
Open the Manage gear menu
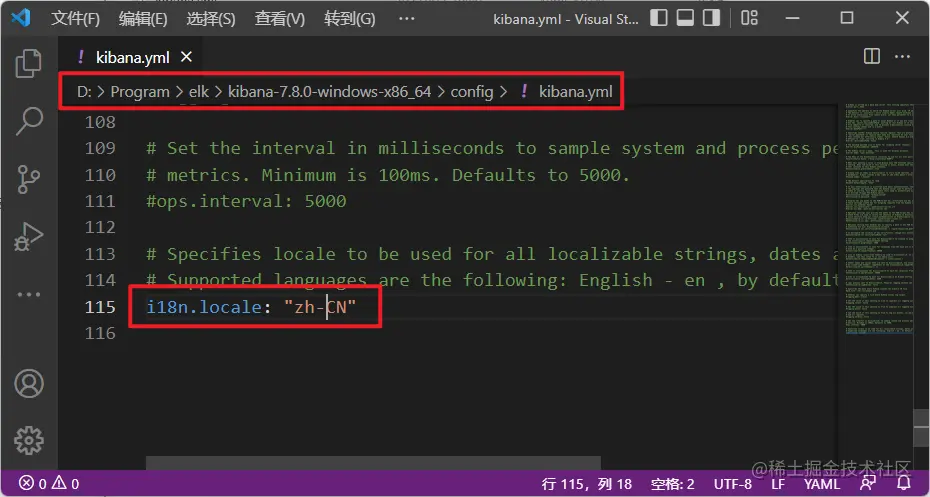point(28,440)
